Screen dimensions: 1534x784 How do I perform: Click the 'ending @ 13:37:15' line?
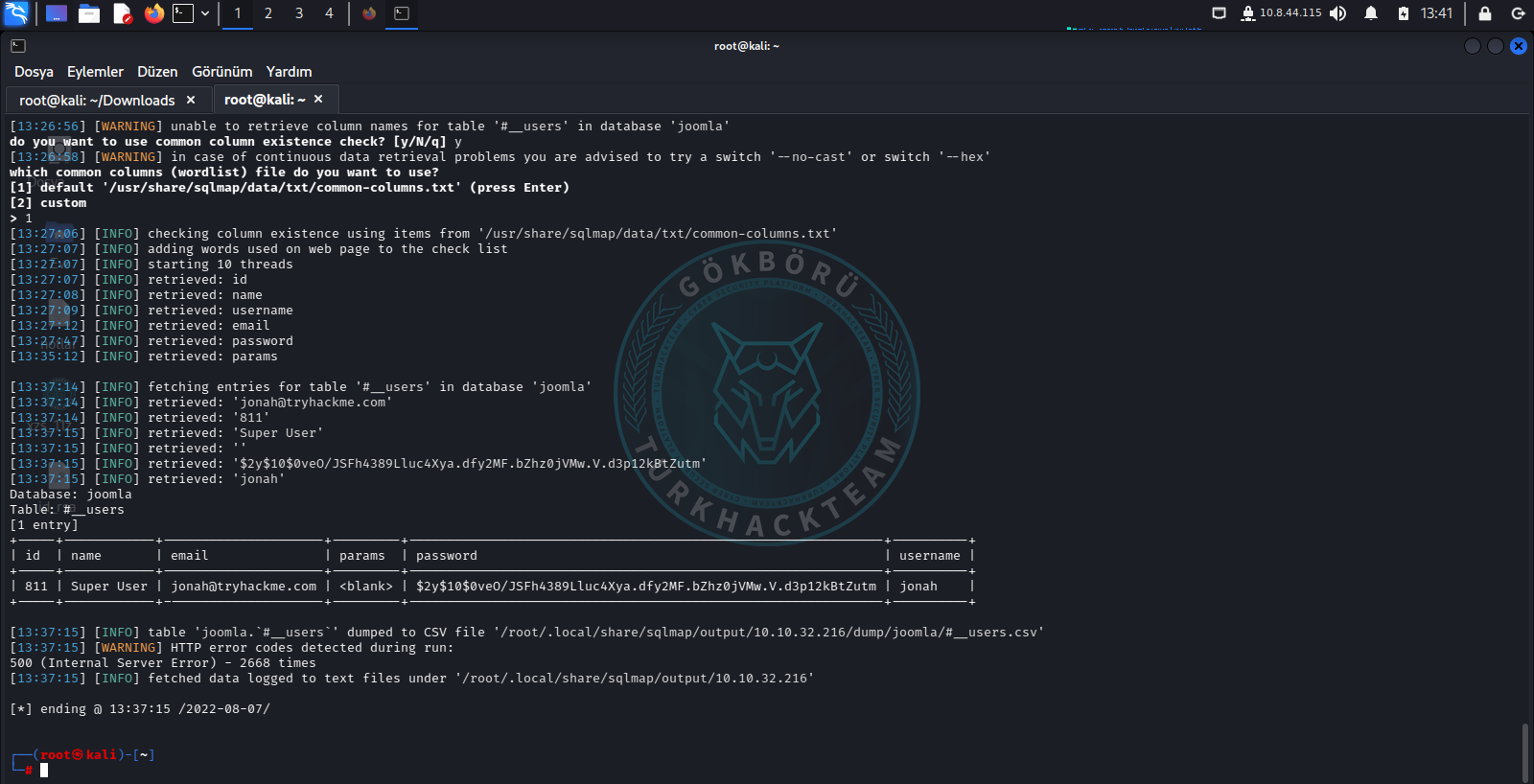click(x=140, y=709)
